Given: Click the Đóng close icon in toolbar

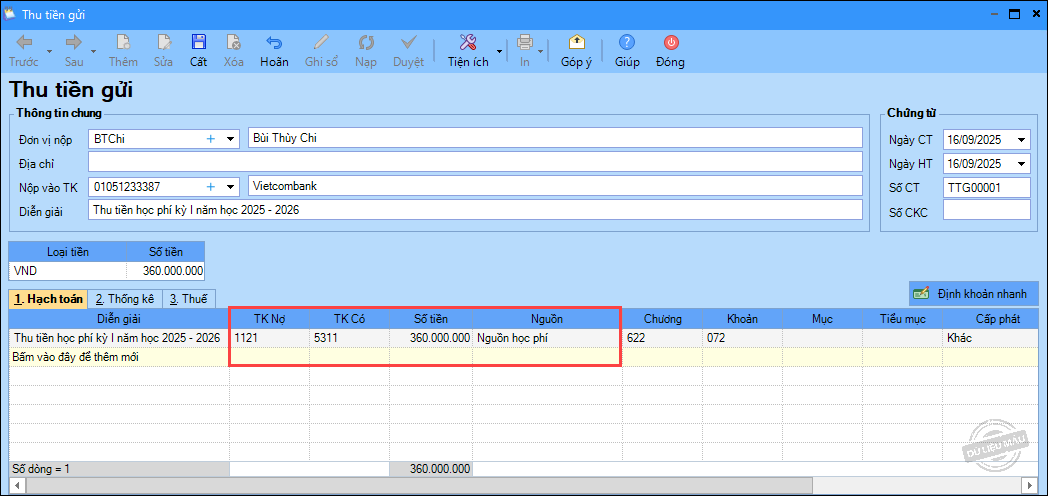Looking at the screenshot, I should coord(670,43).
